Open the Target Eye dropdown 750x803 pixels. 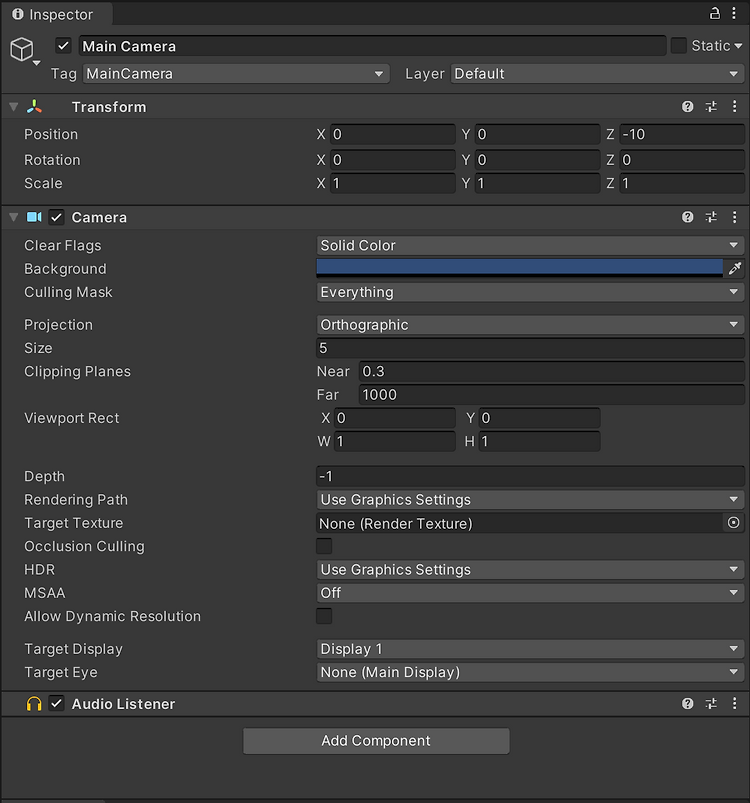tap(530, 672)
